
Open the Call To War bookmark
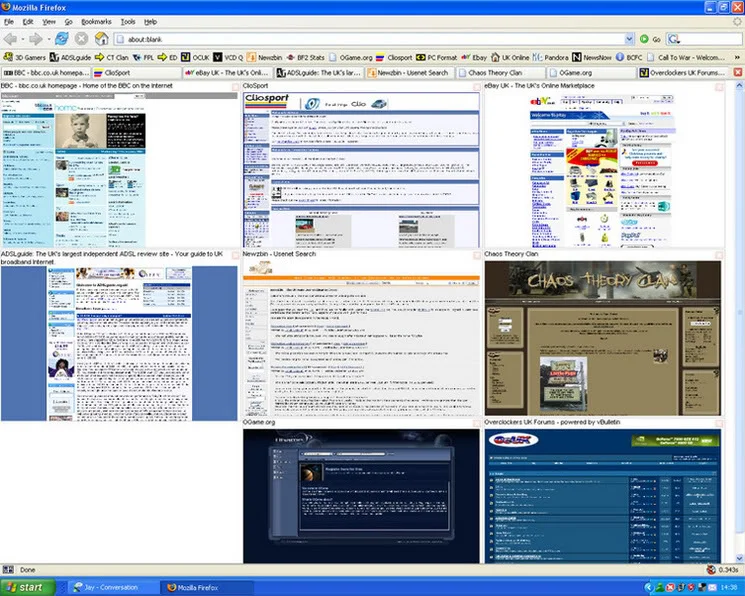coord(686,57)
